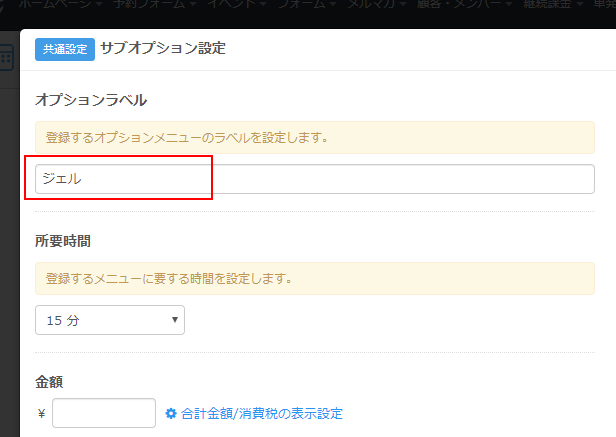Click the blue 共通設定 badge
Screen dimensions: 616x437
[64, 49]
